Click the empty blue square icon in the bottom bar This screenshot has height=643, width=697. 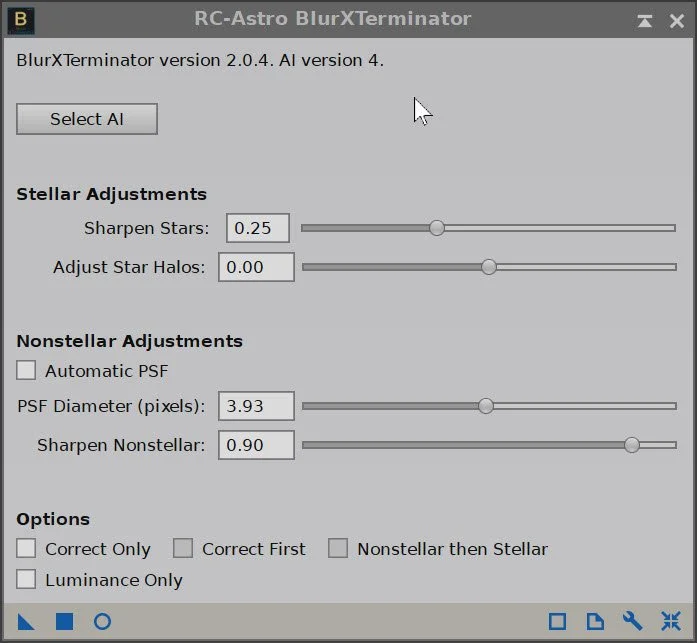click(557, 622)
